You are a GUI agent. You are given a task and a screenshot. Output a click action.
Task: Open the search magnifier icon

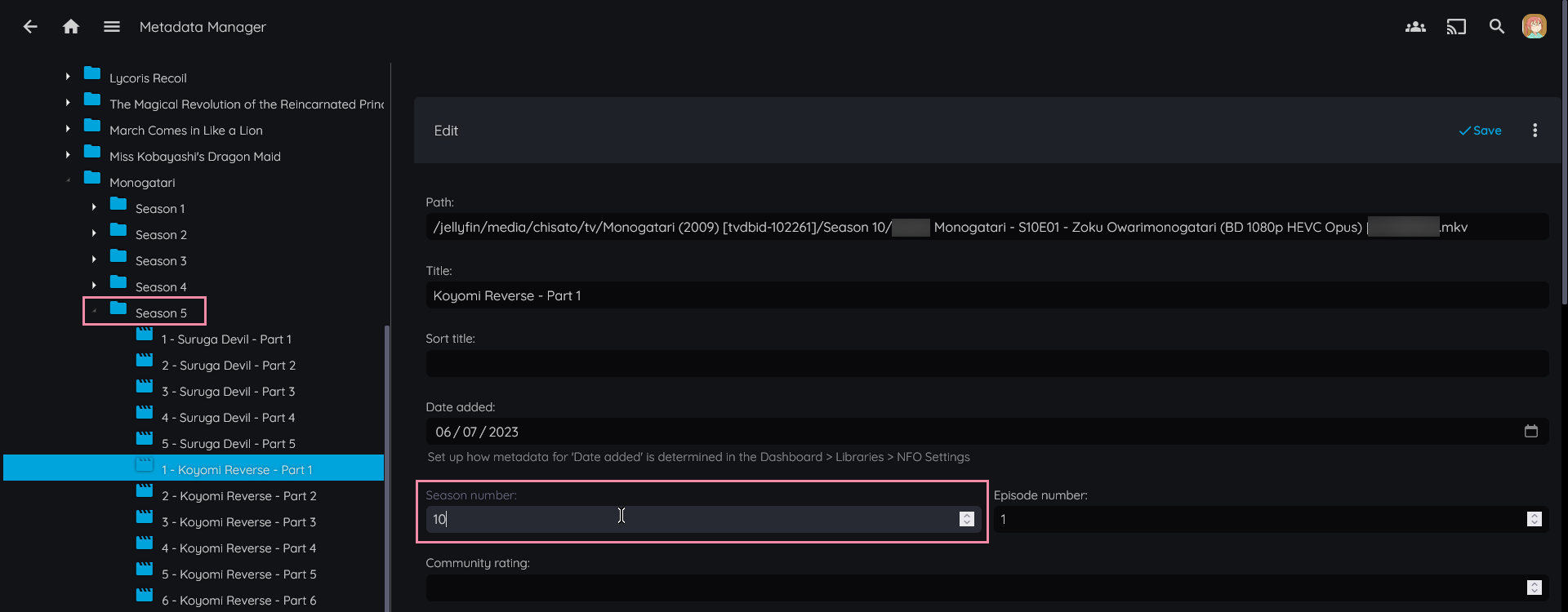[1496, 27]
